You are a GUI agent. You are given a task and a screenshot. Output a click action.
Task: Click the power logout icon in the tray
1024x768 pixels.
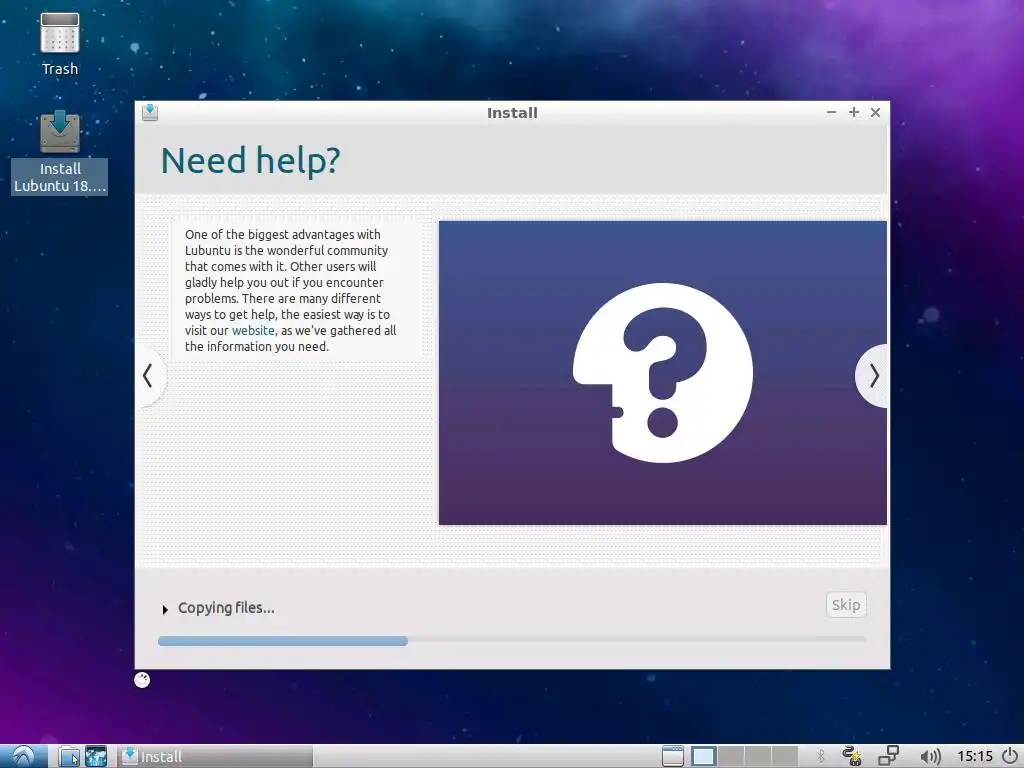[1010, 756]
